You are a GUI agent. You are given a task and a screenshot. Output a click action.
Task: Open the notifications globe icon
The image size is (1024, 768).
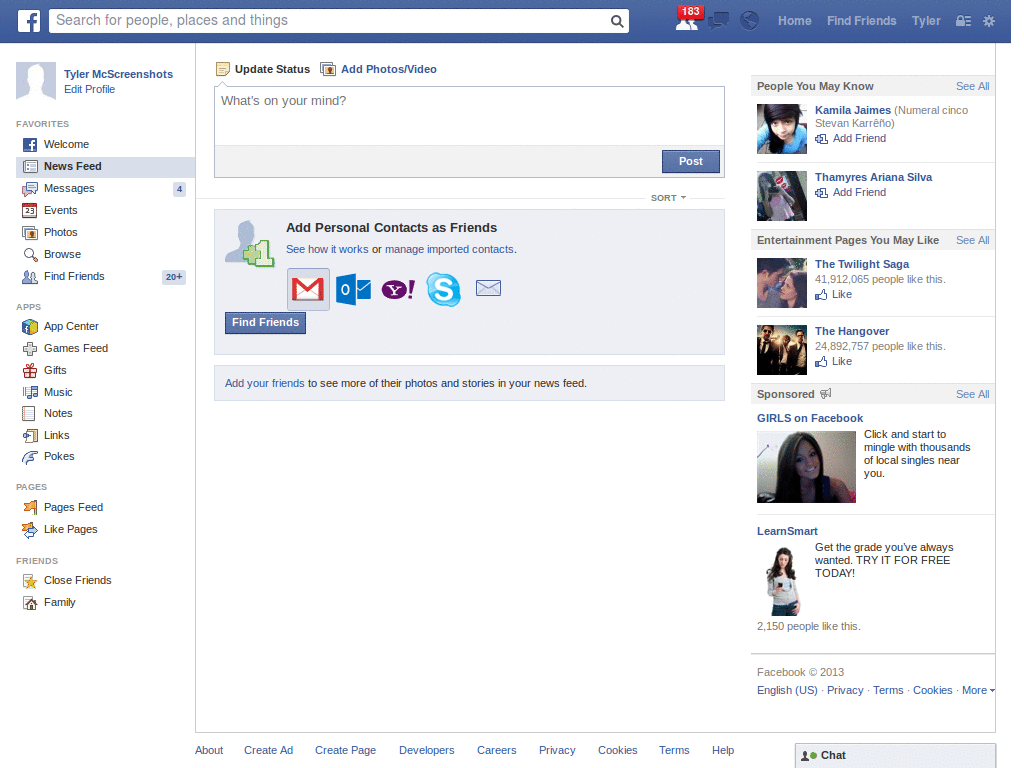[749, 21]
